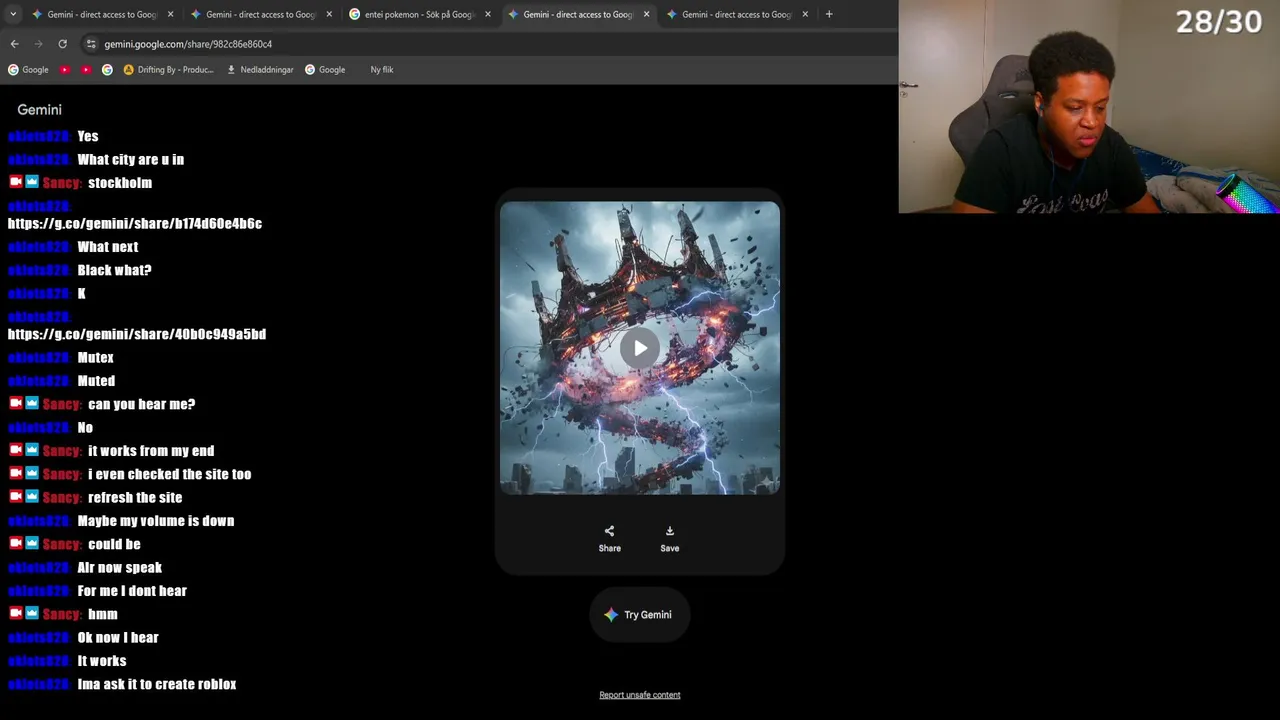Open the Drifting By - Produc... bookmark
1280x720 pixels.
point(168,70)
